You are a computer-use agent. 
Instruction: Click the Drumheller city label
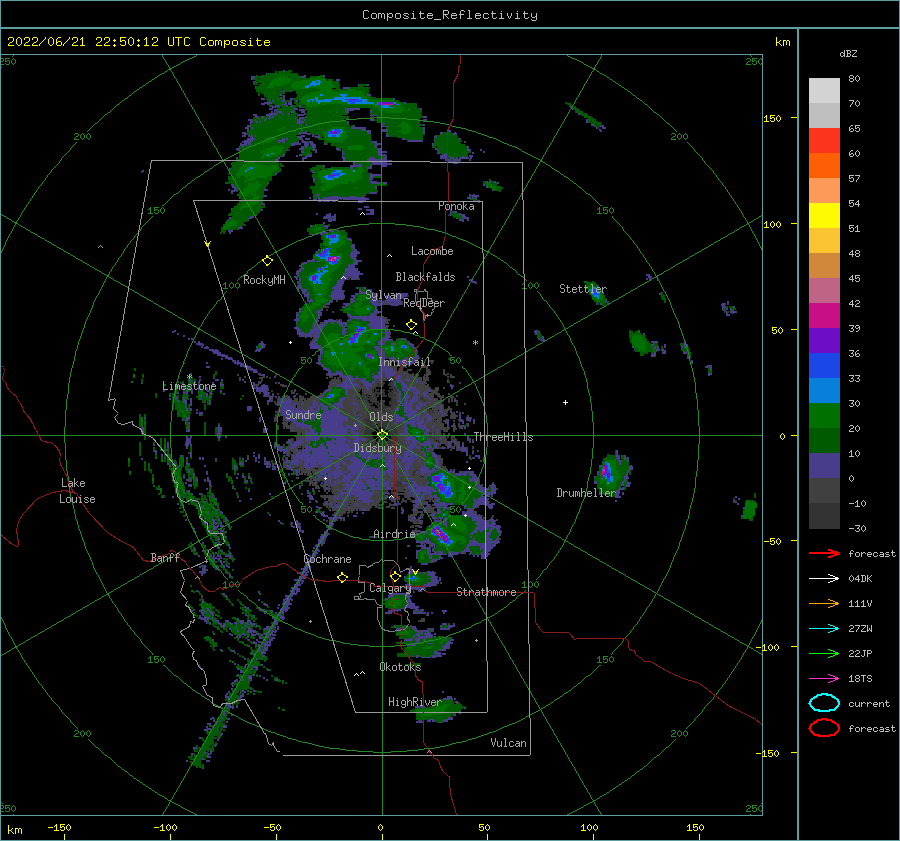point(585,493)
